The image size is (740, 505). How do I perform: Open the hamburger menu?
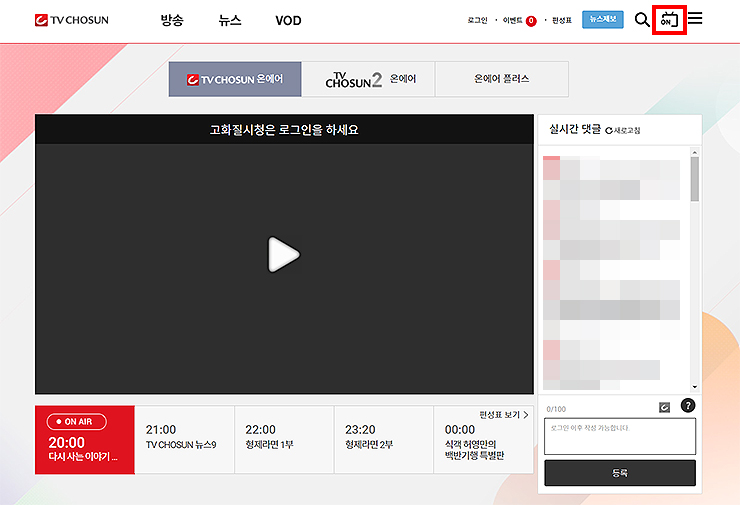pyautogui.click(x=695, y=18)
